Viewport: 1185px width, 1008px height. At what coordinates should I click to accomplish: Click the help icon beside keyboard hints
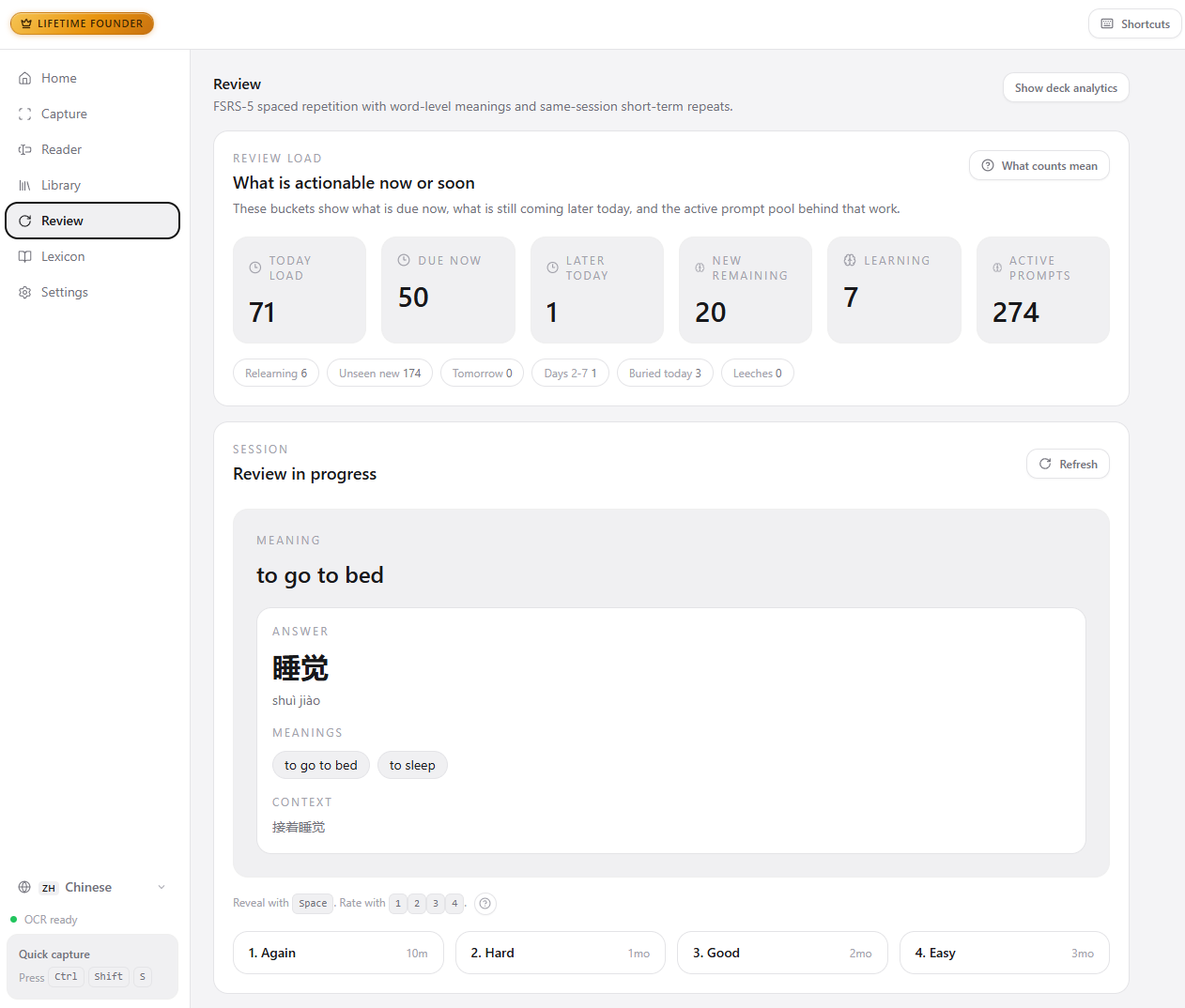485,903
